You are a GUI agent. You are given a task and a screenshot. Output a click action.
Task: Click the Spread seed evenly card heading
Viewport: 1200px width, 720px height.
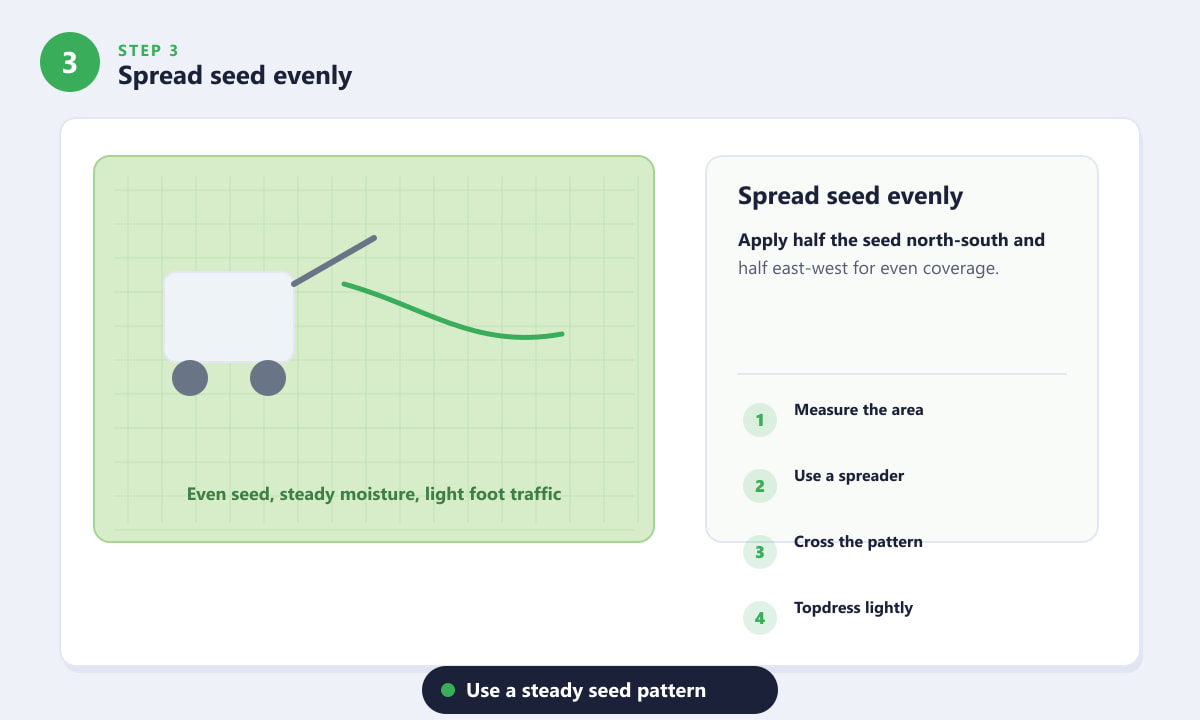click(x=850, y=196)
